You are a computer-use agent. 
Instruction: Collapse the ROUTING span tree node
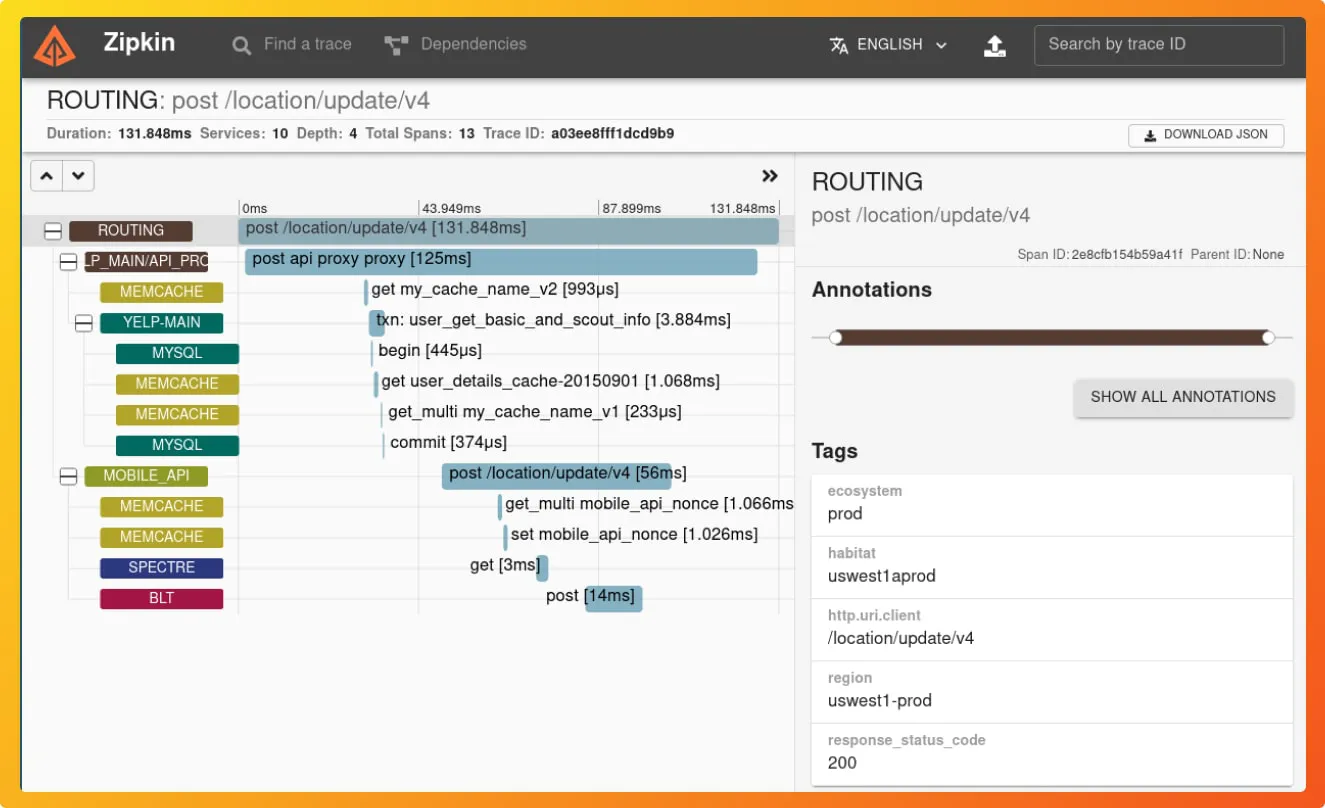click(53, 231)
